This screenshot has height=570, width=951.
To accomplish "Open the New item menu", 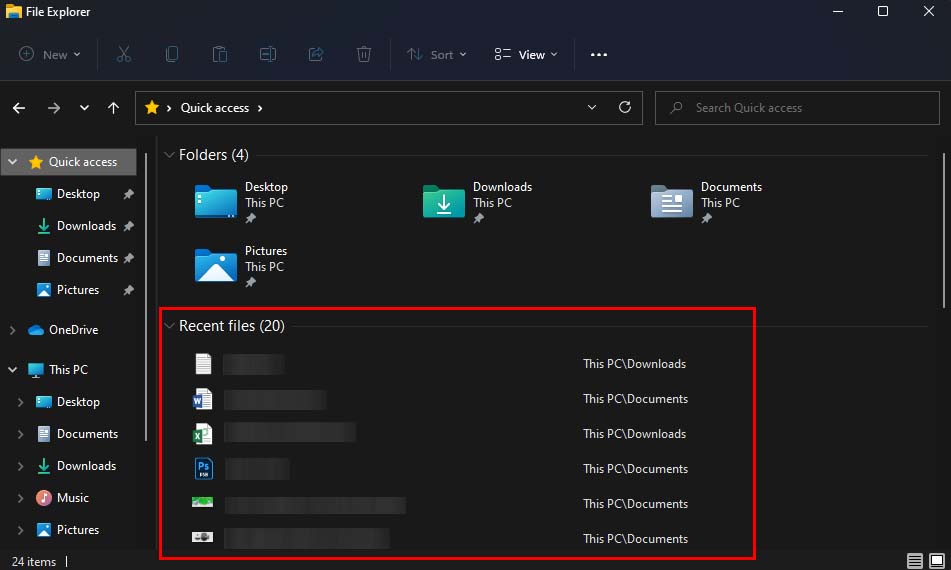I will pos(50,54).
